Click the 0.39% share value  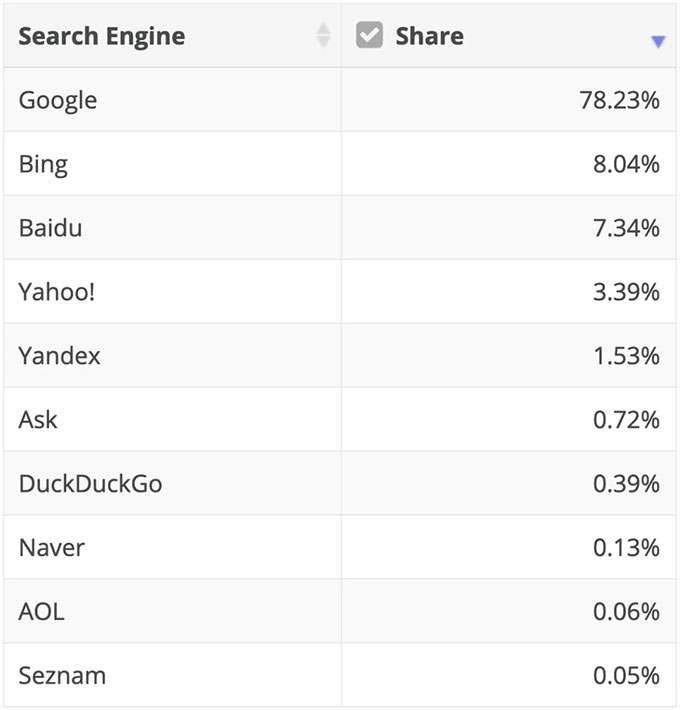click(x=626, y=484)
